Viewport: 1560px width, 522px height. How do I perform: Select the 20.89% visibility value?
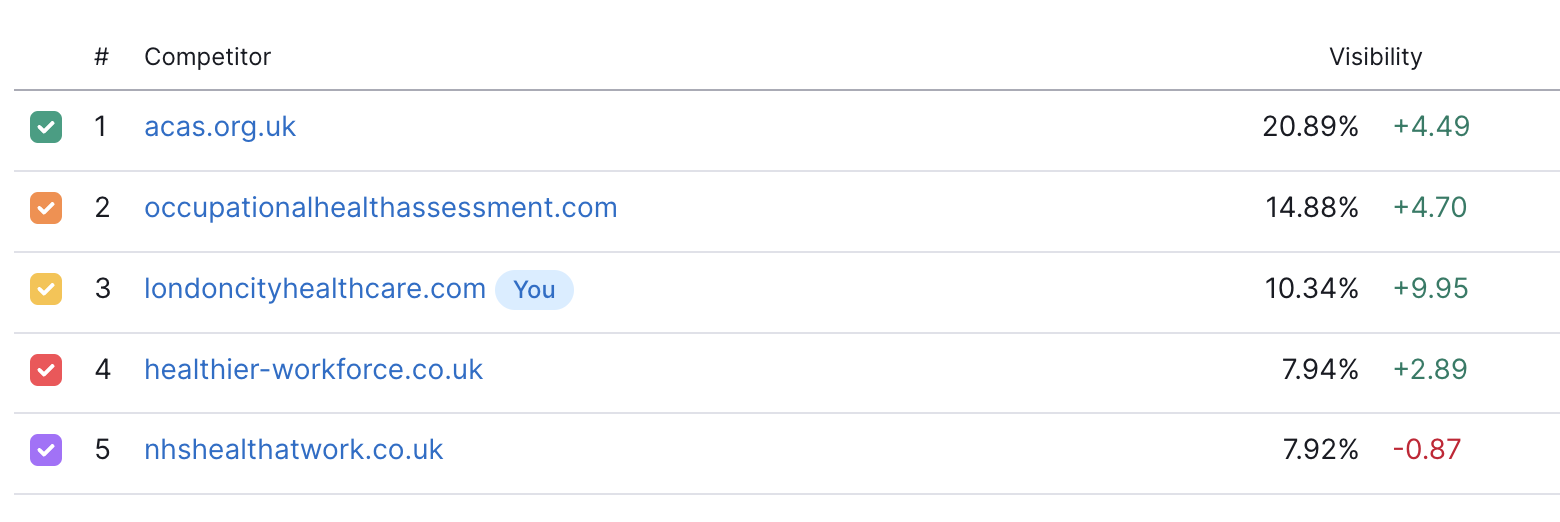click(1310, 127)
